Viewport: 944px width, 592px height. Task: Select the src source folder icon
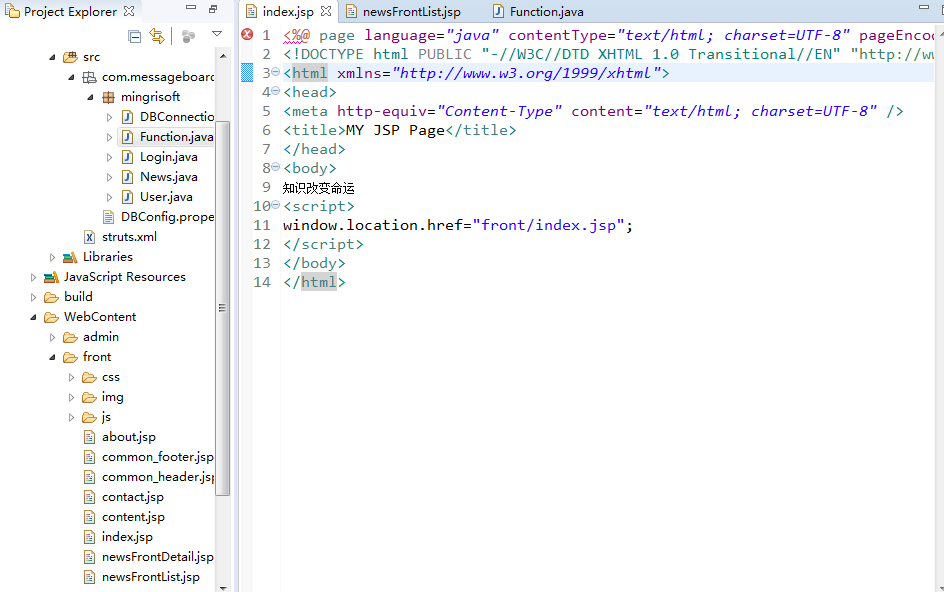[x=70, y=57]
